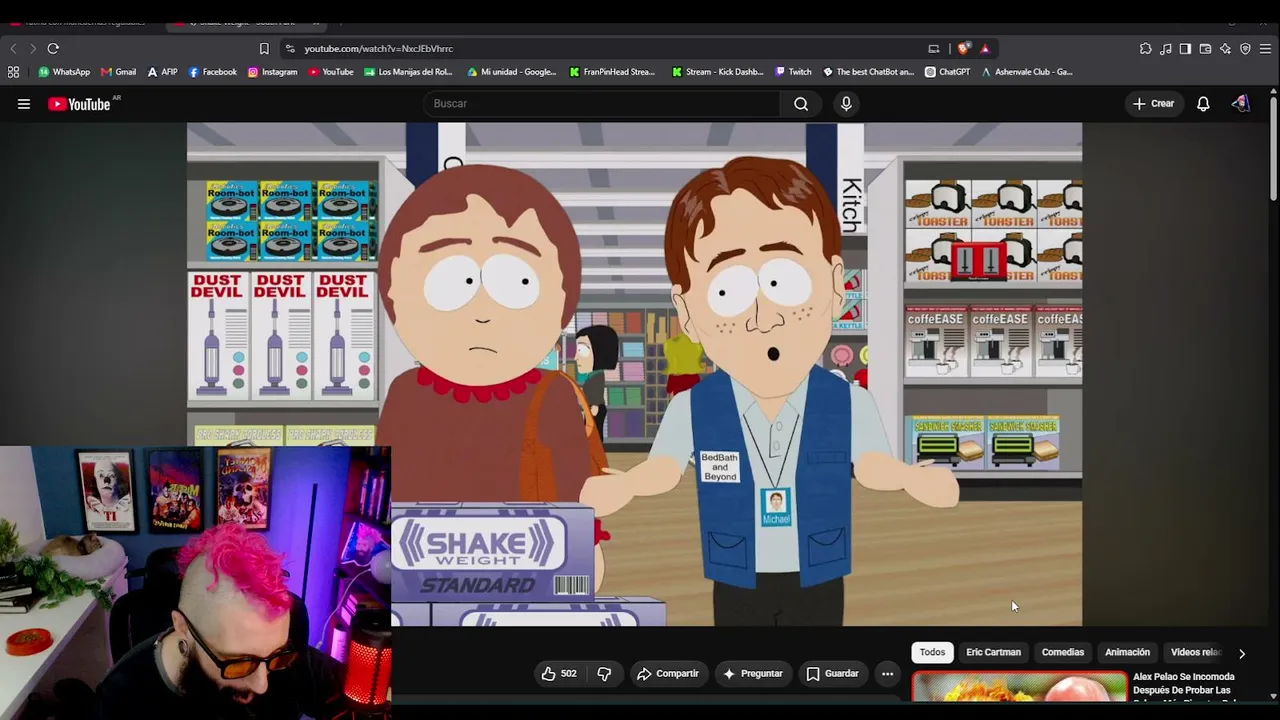This screenshot has height=720, width=1280.
Task: Select the Animación filter chip
Action: point(1127,653)
